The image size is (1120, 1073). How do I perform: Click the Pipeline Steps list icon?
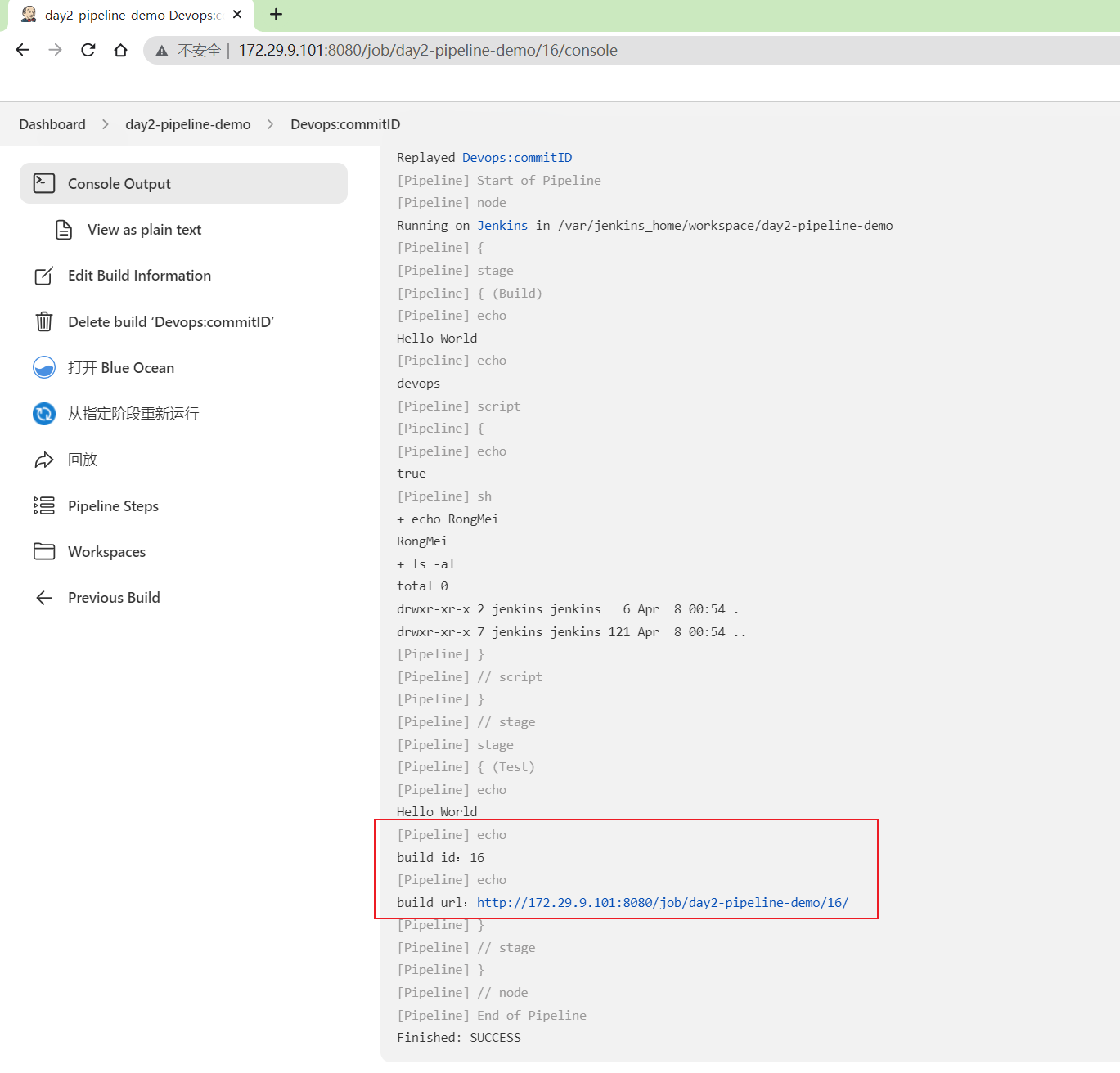44,505
